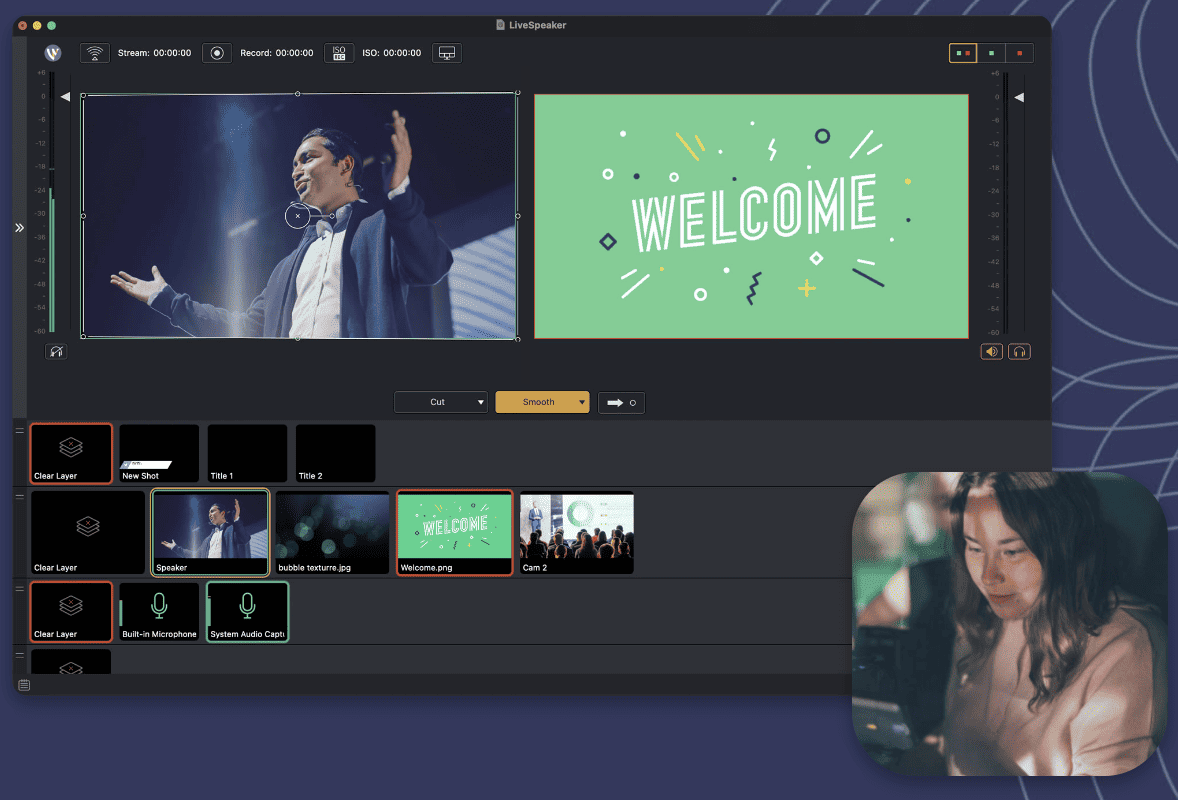This screenshot has height=800, width=1178.
Task: Click the Go transition arrow button
Action: point(621,402)
